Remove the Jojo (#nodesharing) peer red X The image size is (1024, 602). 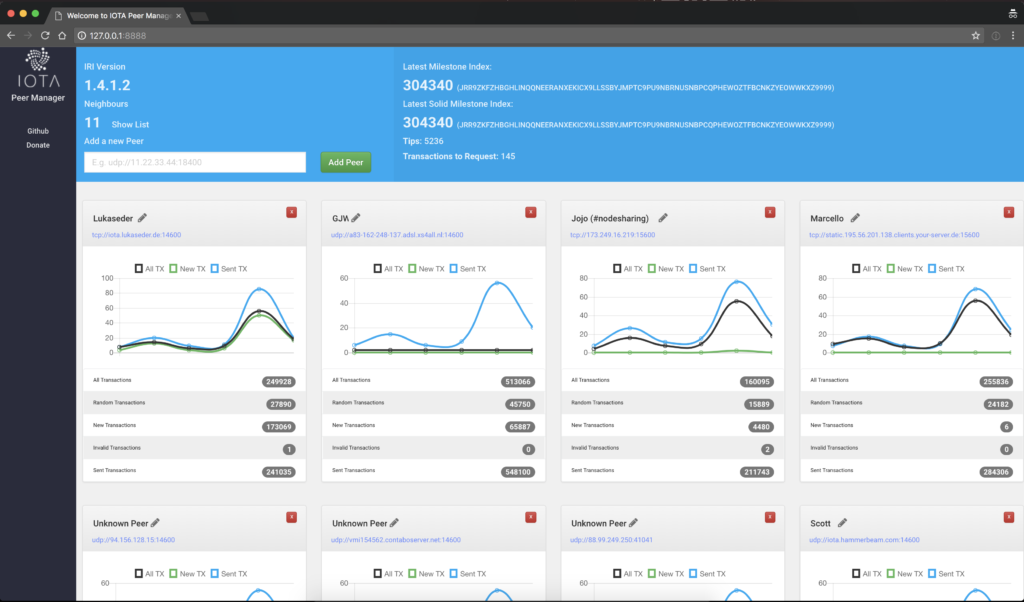click(x=770, y=212)
